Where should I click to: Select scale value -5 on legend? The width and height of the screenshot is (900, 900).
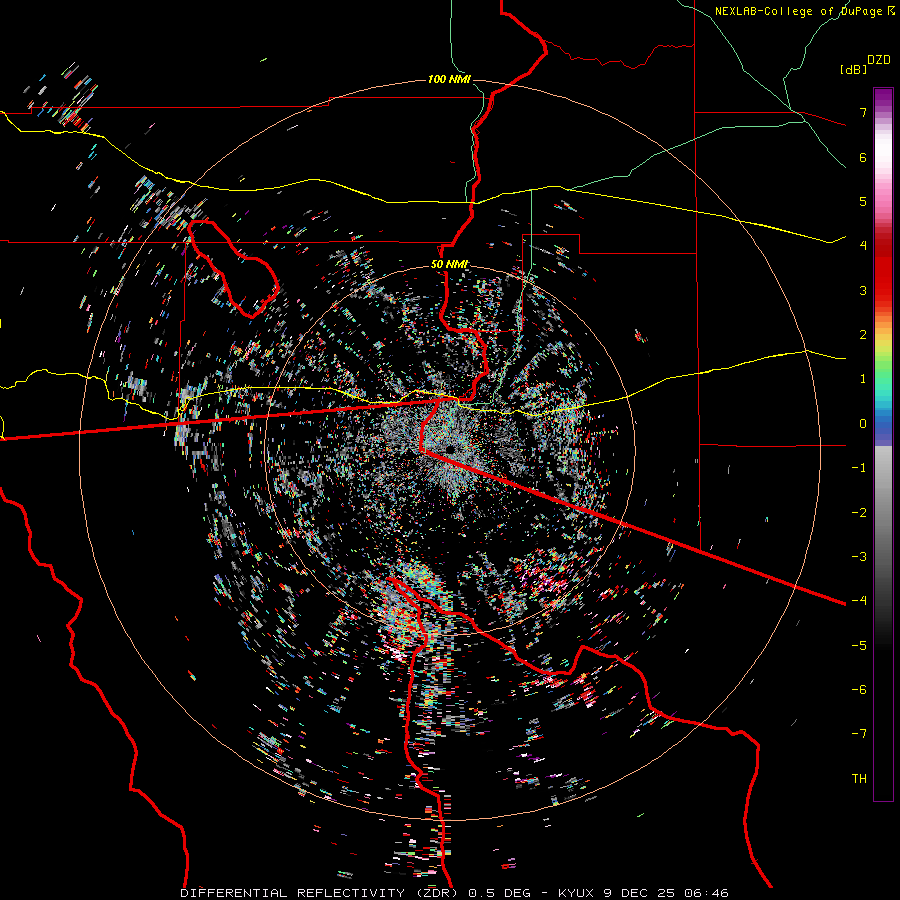[x=859, y=645]
